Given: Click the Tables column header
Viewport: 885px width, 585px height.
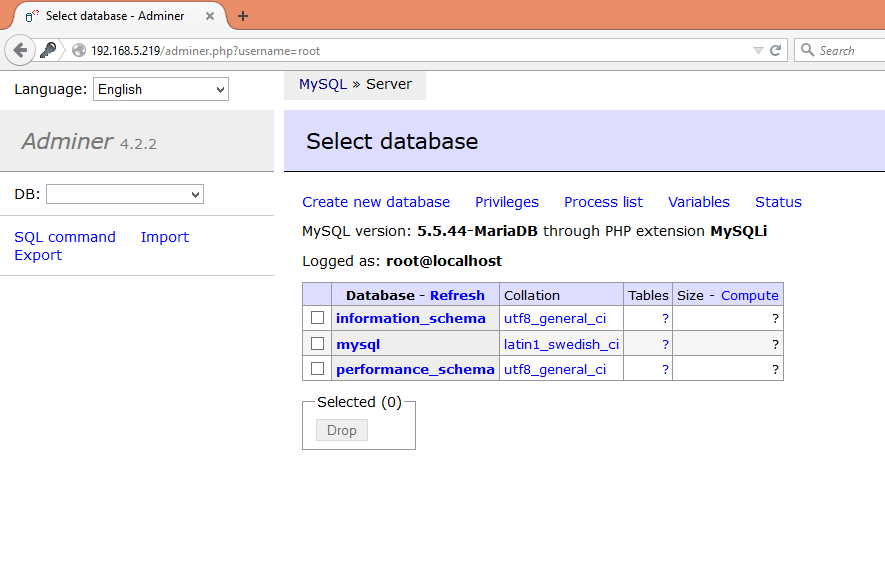Looking at the screenshot, I should [648, 295].
